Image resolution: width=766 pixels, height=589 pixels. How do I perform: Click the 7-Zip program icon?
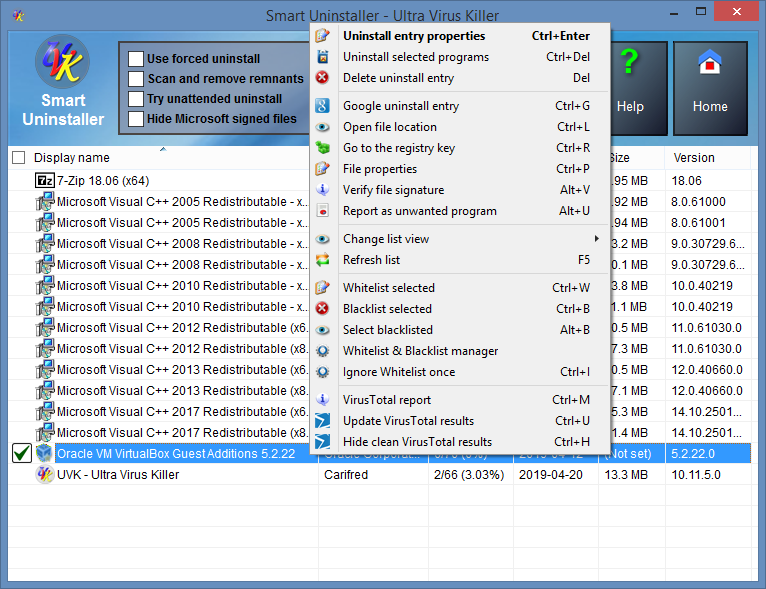pyautogui.click(x=44, y=180)
